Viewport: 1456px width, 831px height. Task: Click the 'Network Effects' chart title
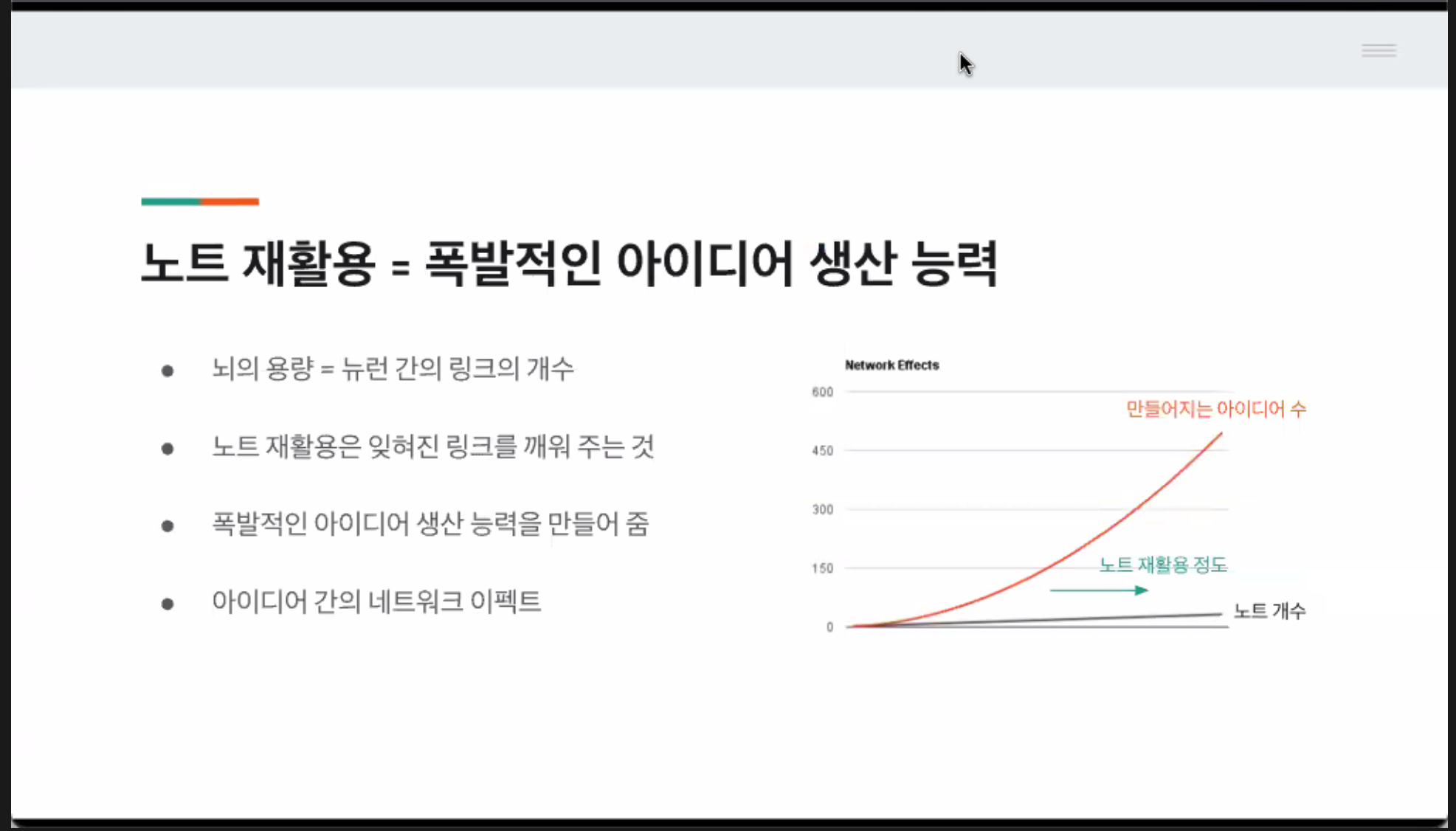891,365
